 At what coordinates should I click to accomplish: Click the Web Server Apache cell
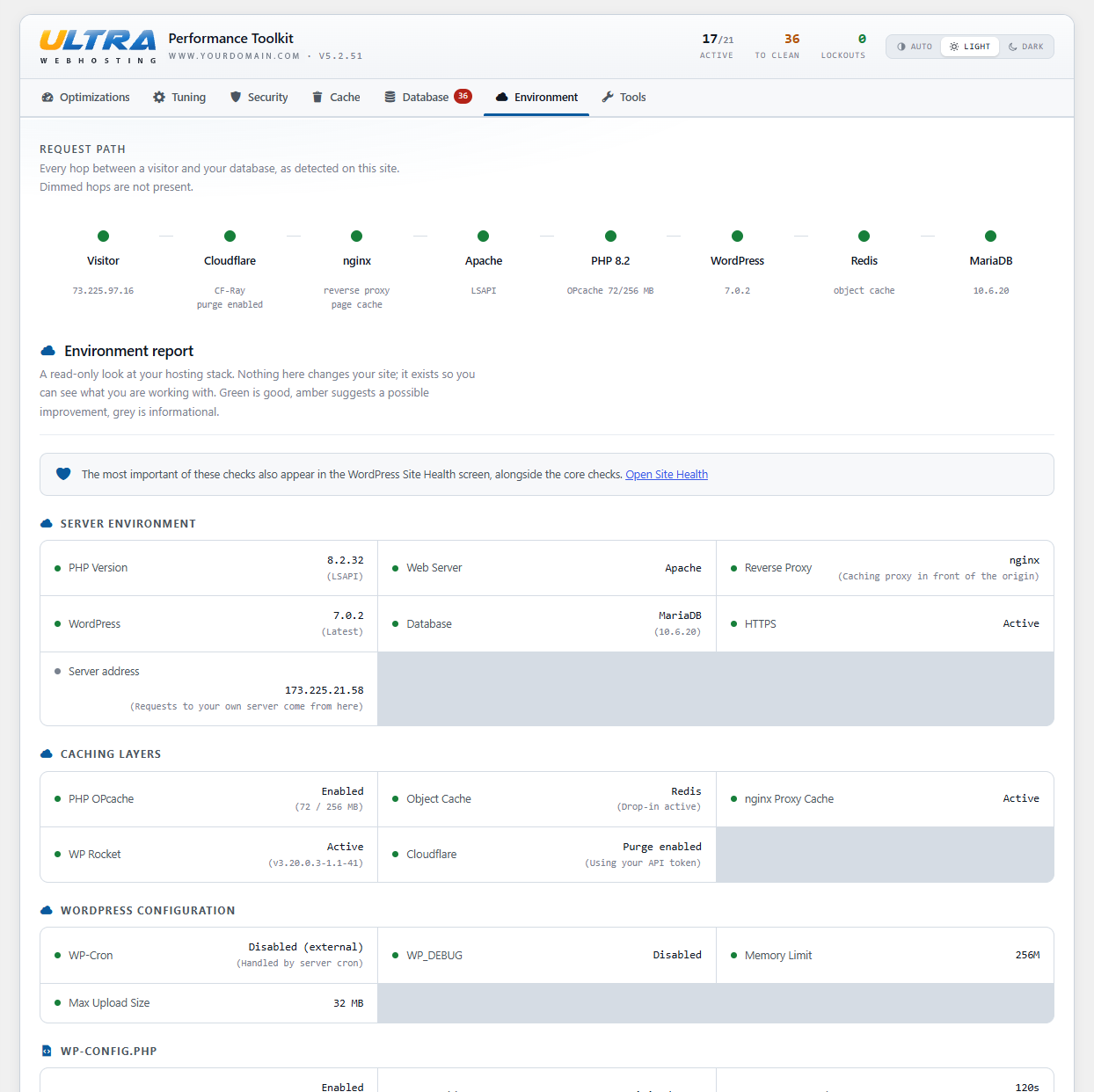547,568
